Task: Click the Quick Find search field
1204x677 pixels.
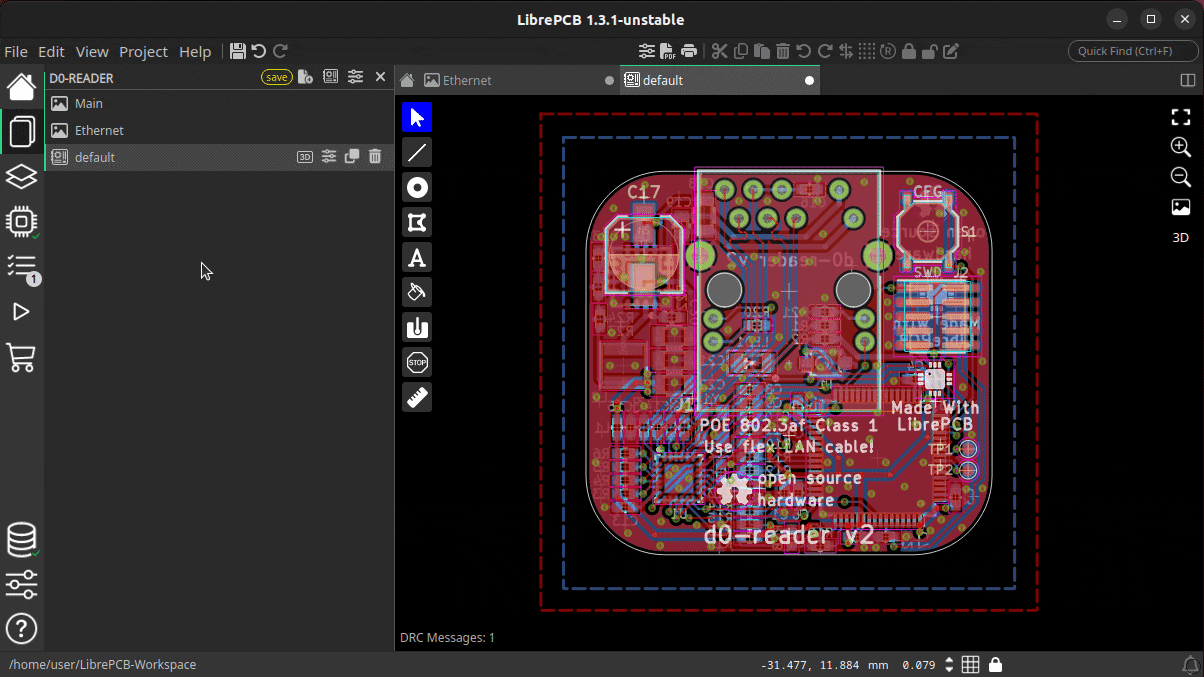Action: point(1134,51)
